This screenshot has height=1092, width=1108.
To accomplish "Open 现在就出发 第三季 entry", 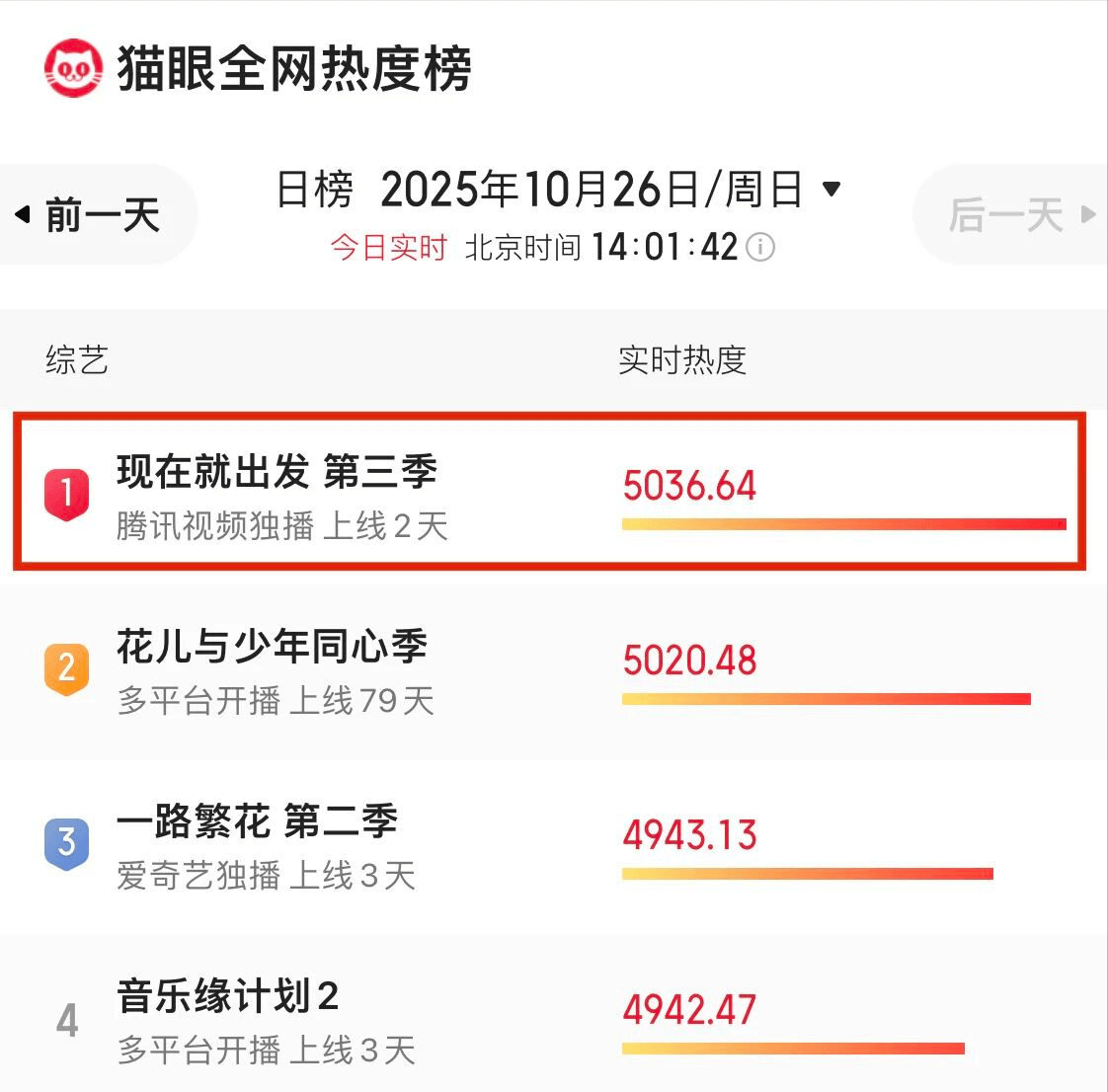I will [277, 472].
